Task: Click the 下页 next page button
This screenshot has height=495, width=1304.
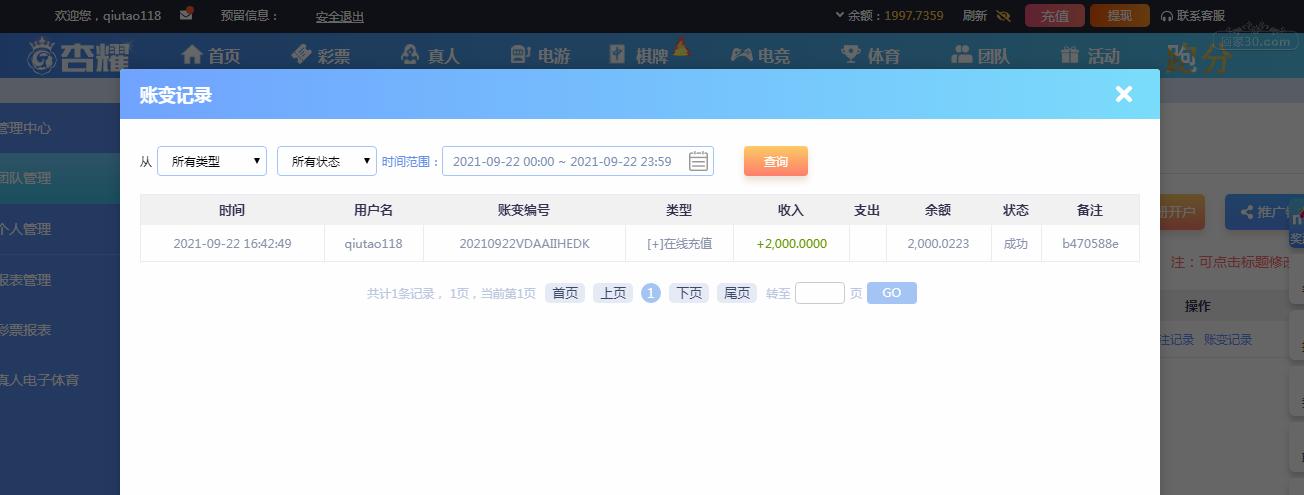Action: (x=689, y=293)
